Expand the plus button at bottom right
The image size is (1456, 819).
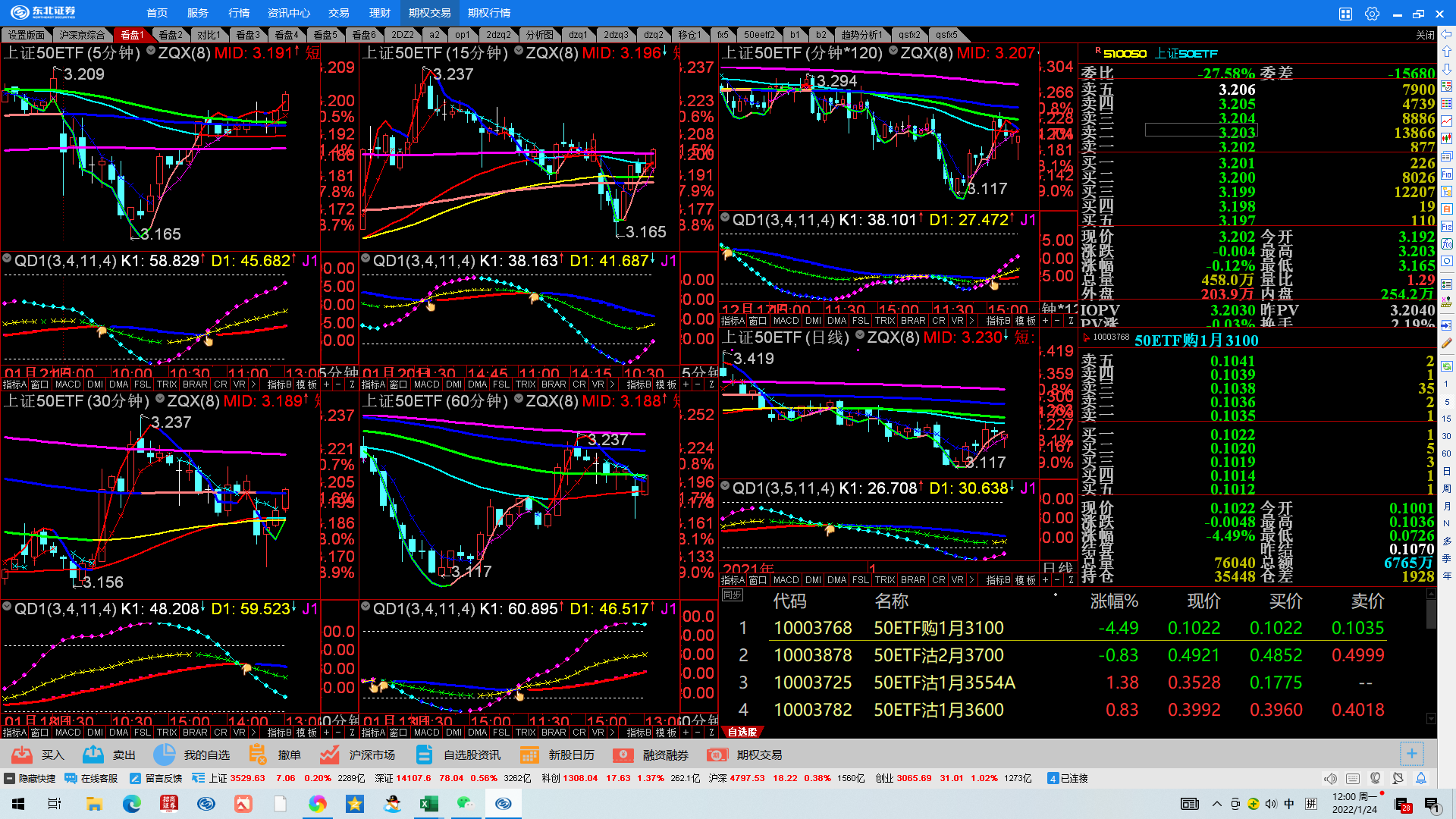pos(1411,754)
